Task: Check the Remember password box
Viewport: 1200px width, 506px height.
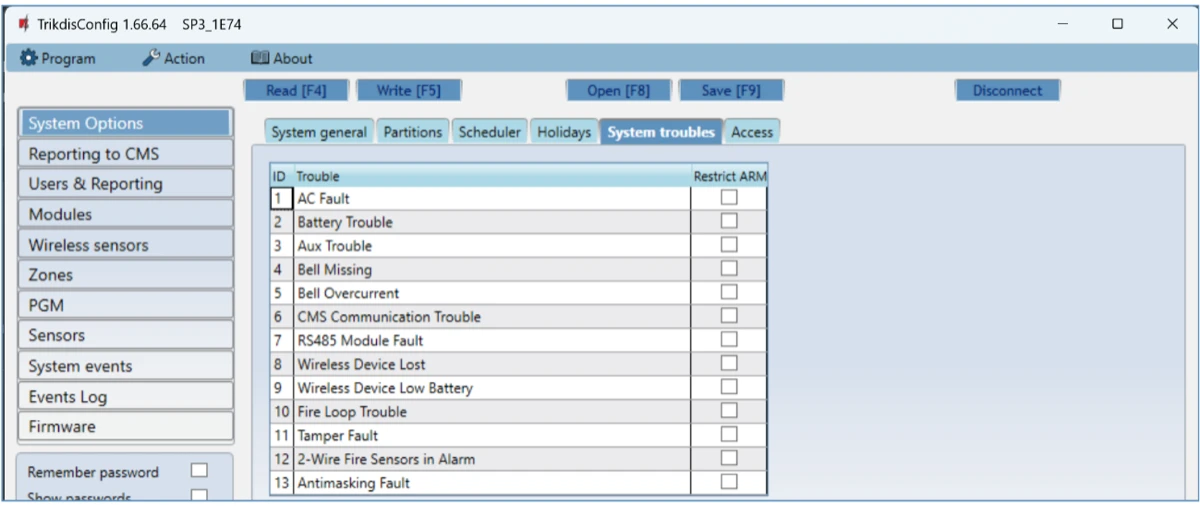Action: tap(199, 471)
